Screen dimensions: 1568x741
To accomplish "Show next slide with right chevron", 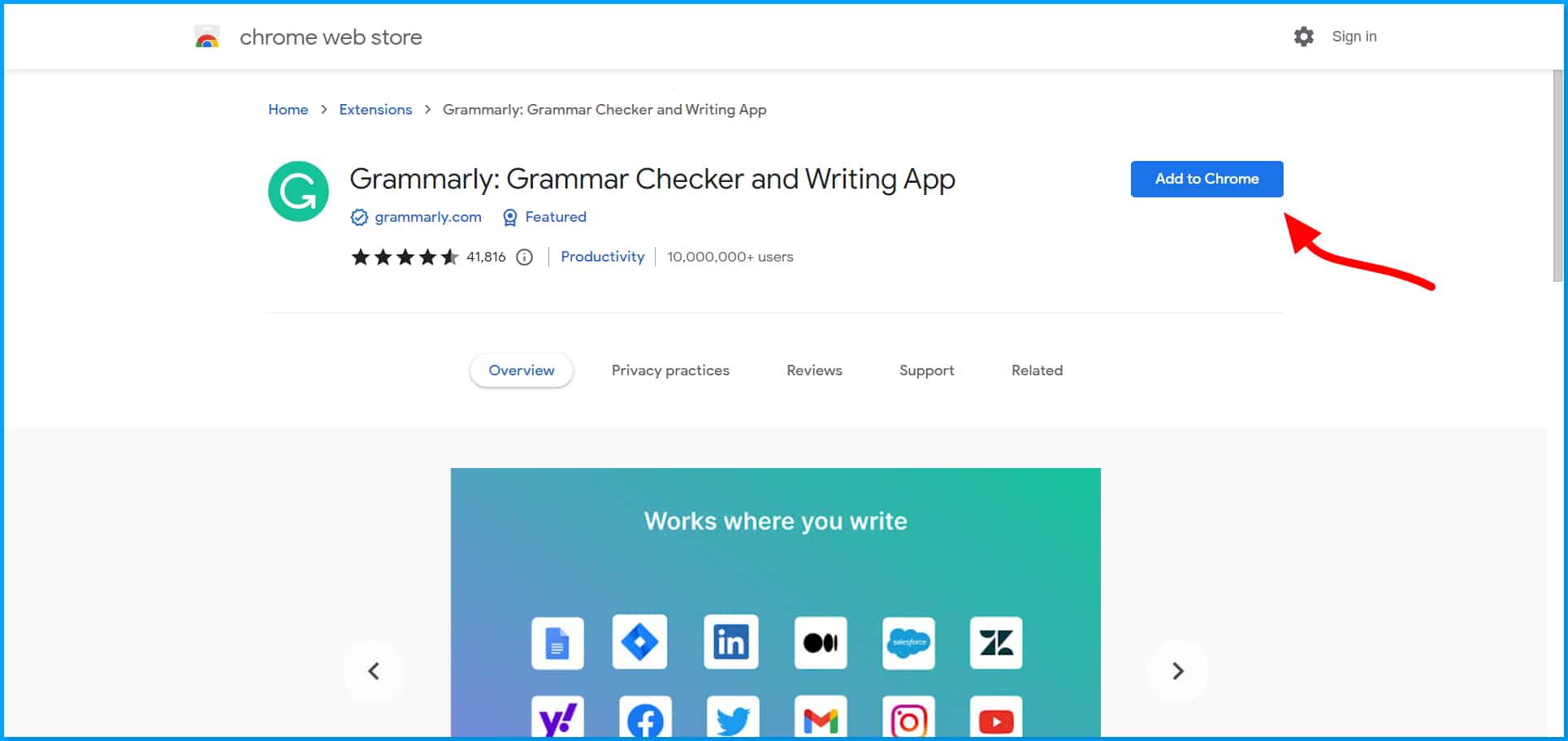I will tap(1178, 671).
